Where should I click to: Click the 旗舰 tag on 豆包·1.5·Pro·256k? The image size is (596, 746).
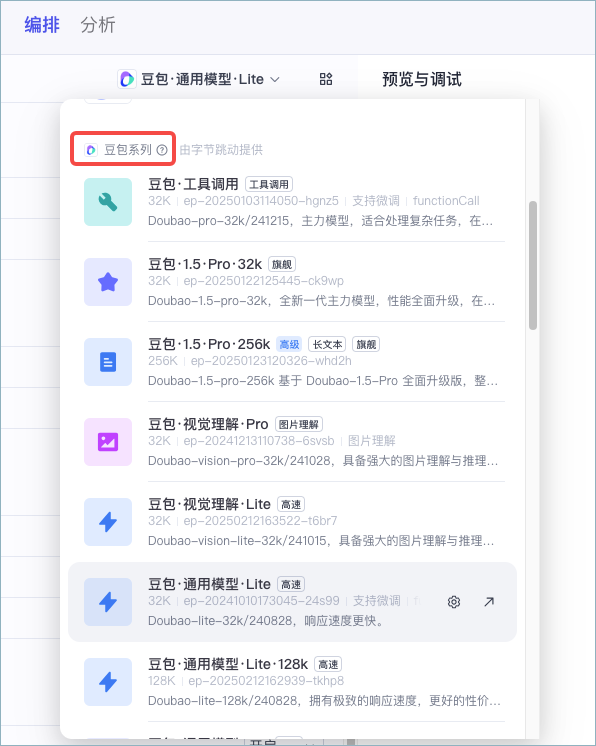(366, 344)
